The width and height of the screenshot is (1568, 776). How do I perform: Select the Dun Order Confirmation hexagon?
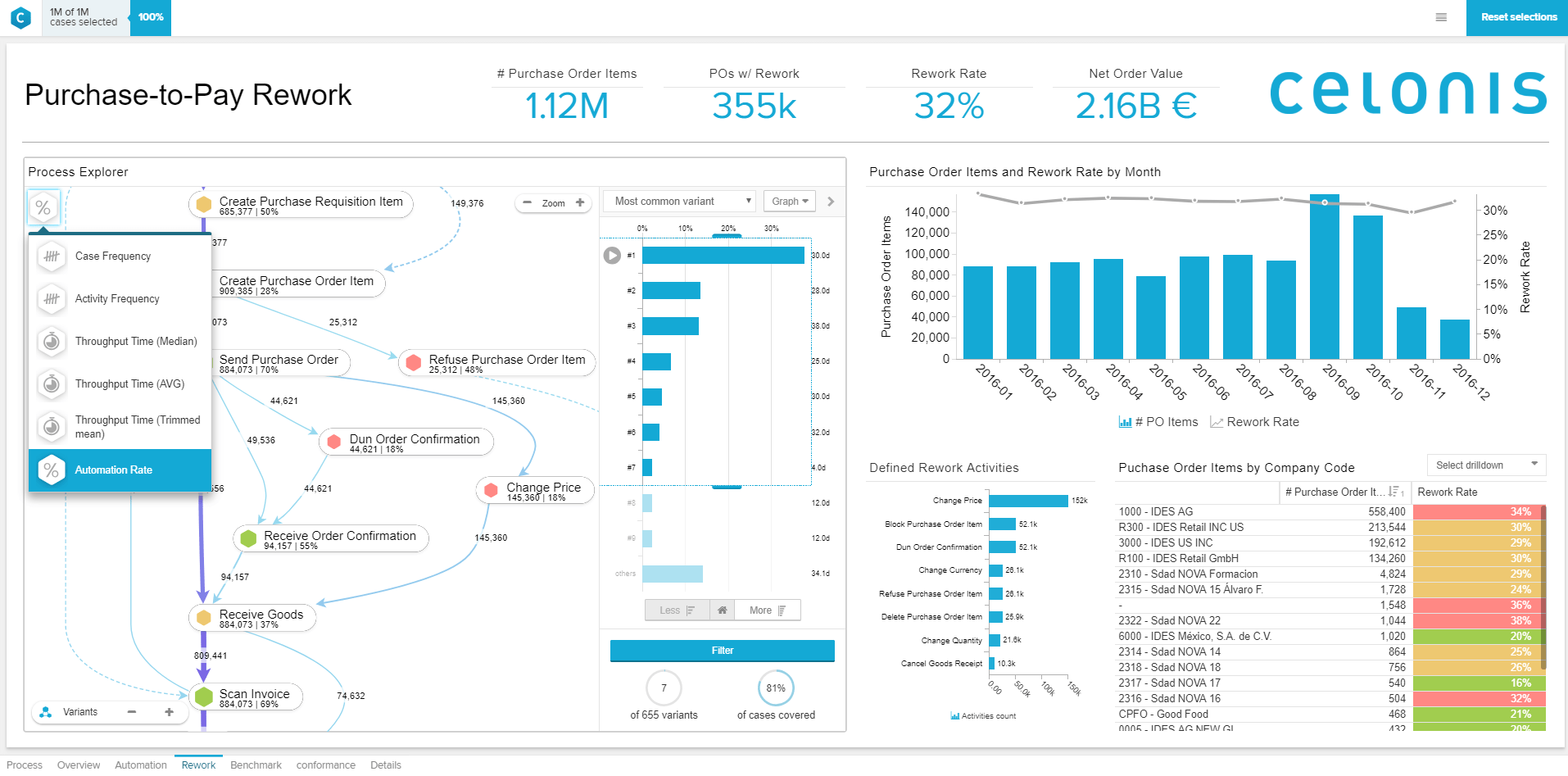[334, 442]
